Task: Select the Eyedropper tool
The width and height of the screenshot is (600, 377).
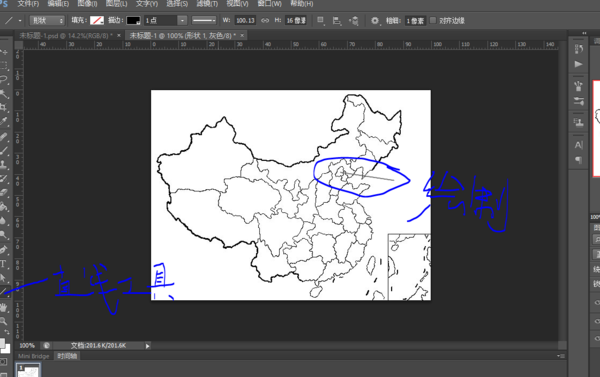Action: [x=4, y=121]
